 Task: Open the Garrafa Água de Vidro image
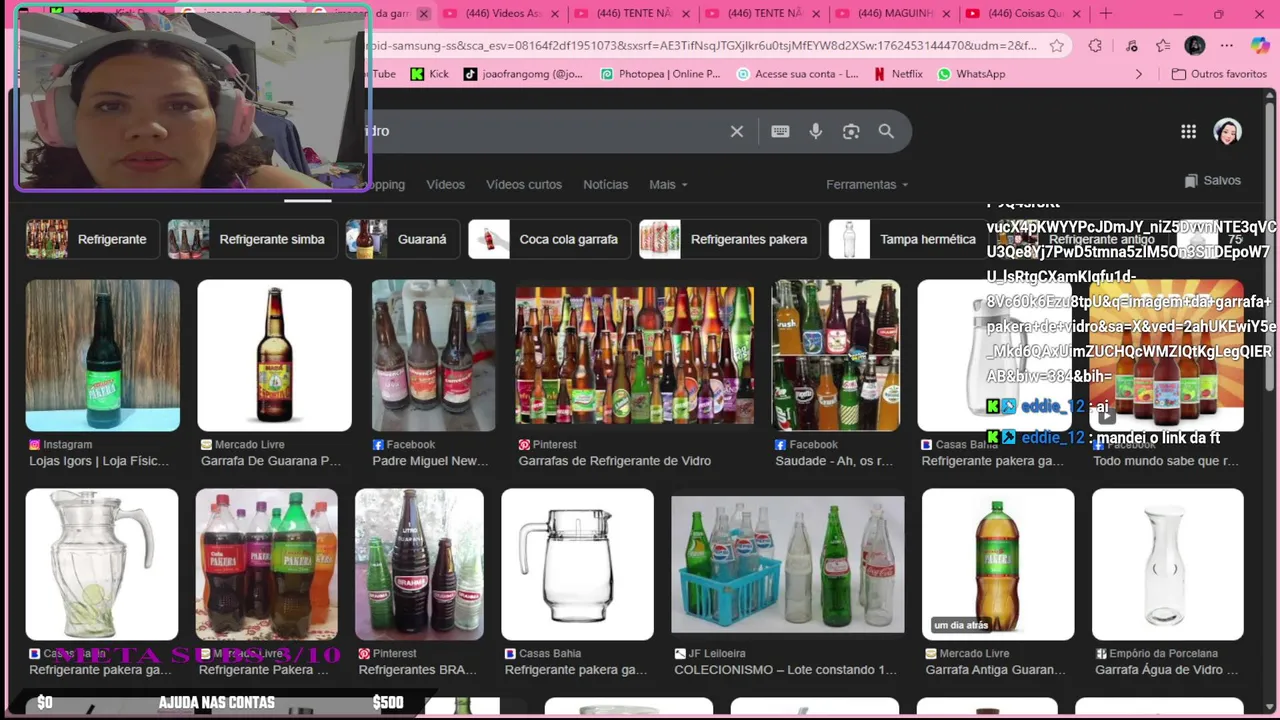[1167, 564]
